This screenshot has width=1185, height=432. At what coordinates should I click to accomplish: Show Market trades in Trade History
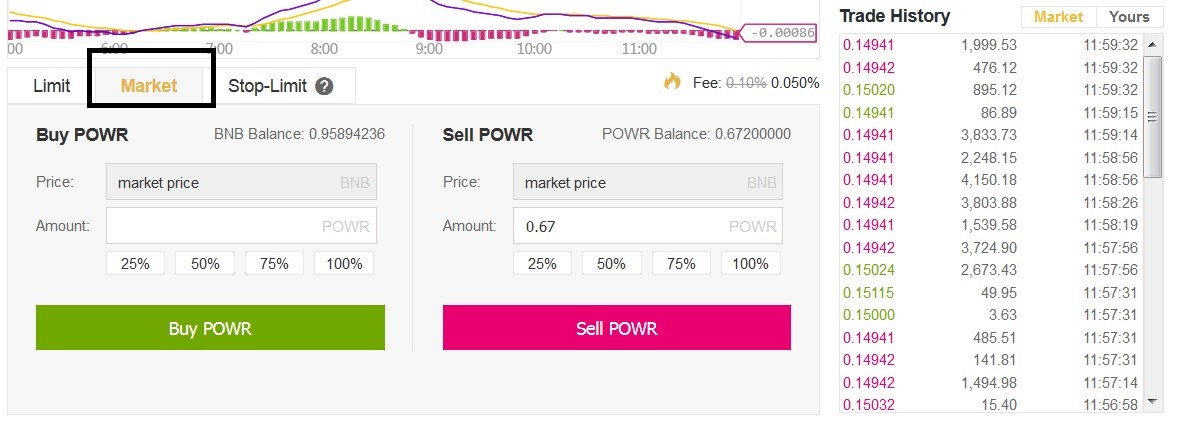(x=1059, y=17)
